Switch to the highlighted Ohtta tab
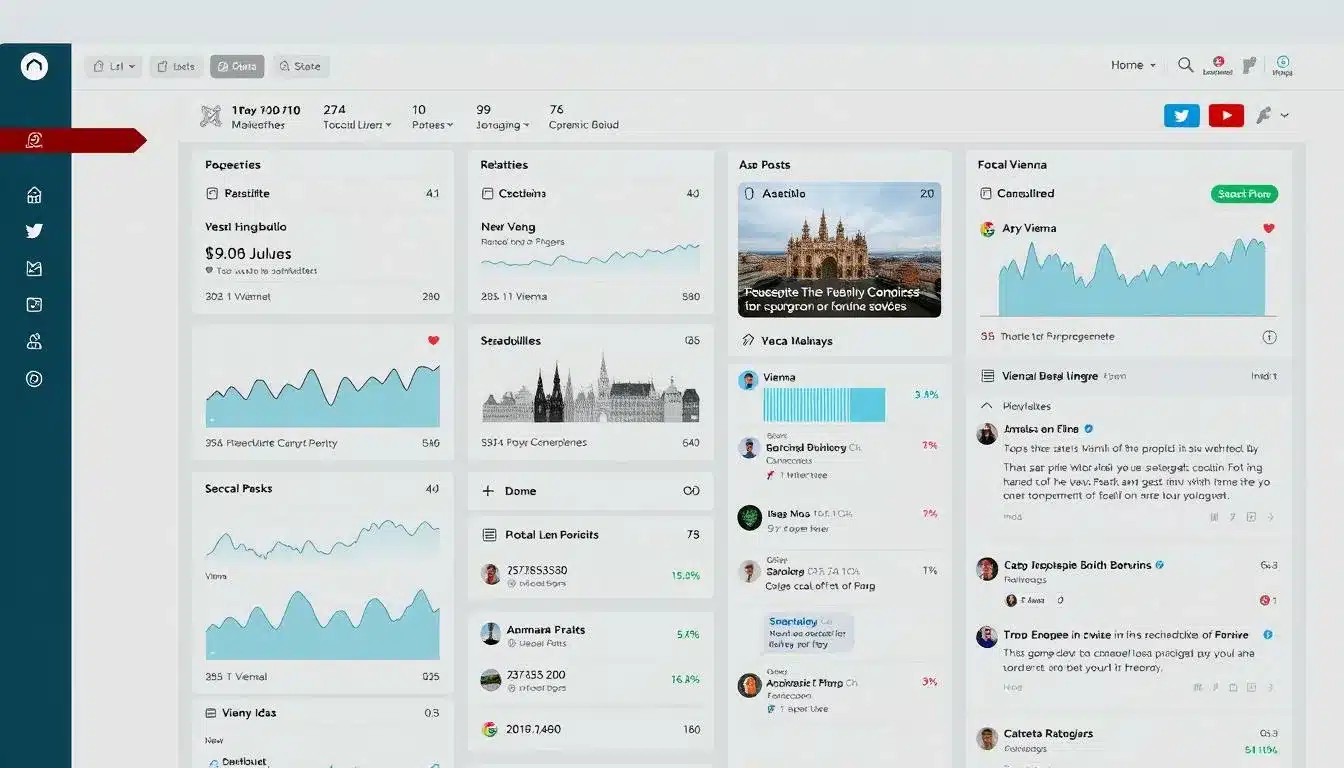The width and height of the screenshot is (1344, 768). [236, 67]
